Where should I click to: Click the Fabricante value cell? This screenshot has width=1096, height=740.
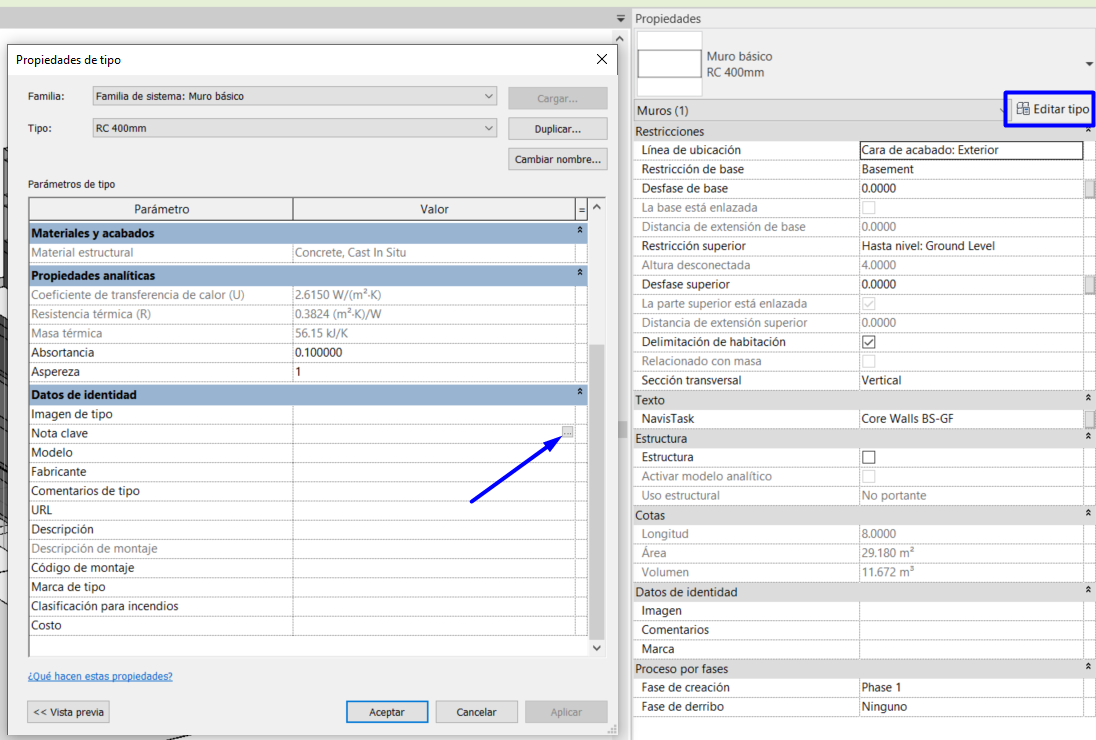point(434,472)
